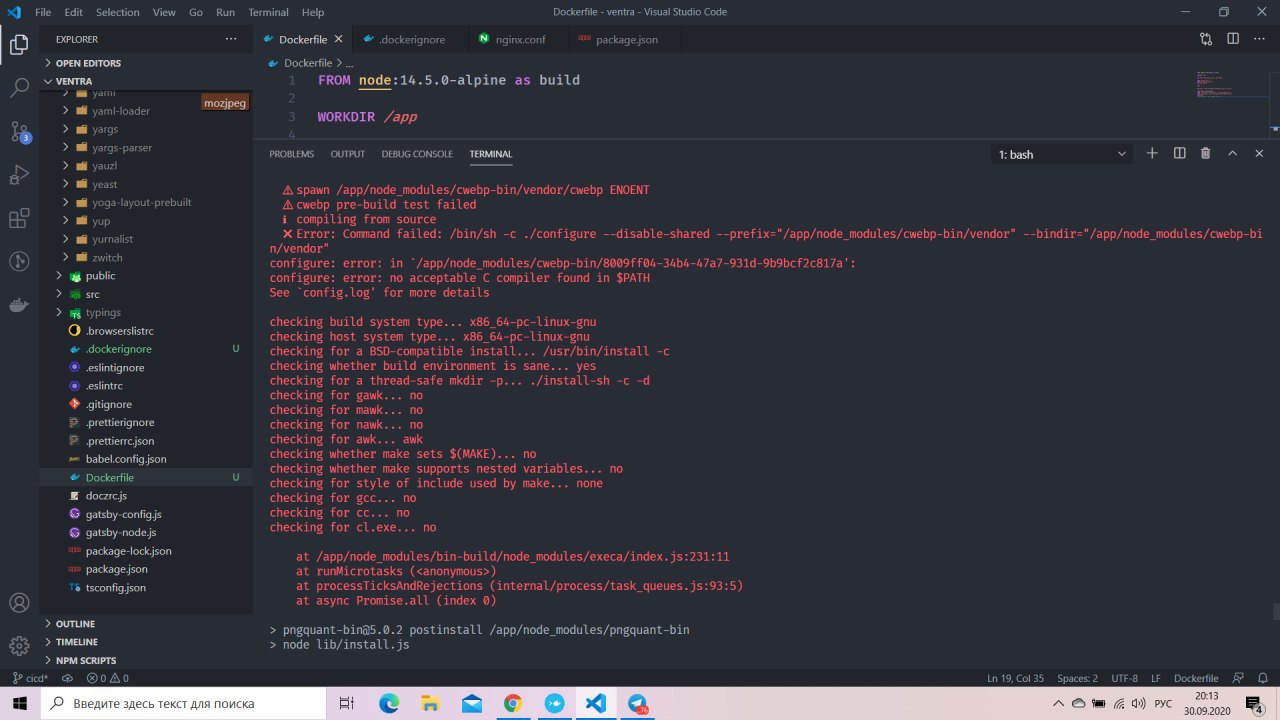Open the Manage gear icon
This screenshot has width=1280, height=720.
(x=19, y=646)
